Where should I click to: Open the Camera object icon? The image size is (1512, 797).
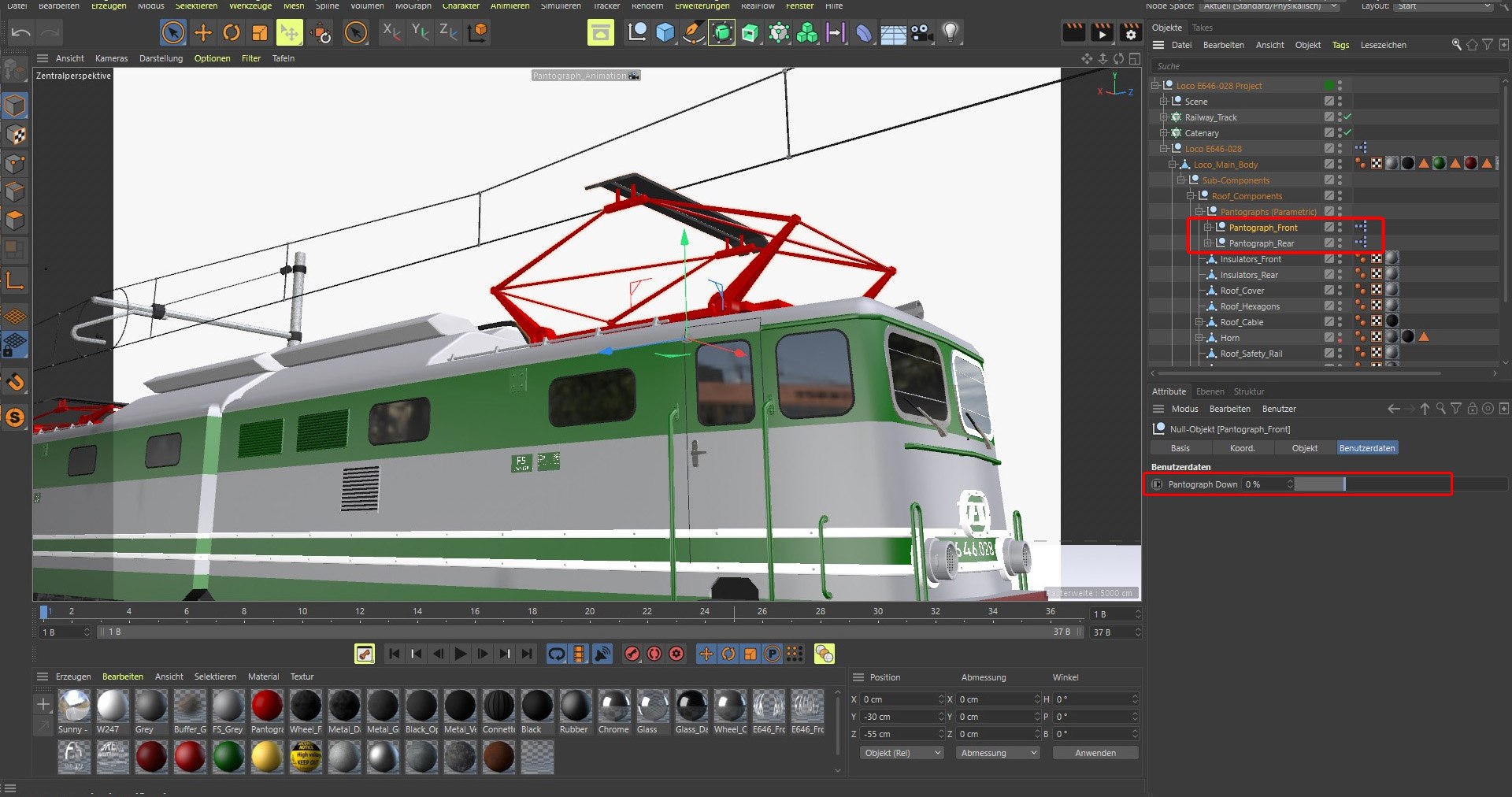(x=921, y=32)
